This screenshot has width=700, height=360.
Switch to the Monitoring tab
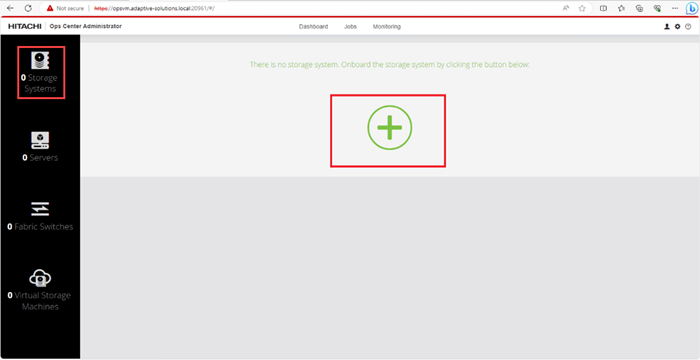click(387, 27)
